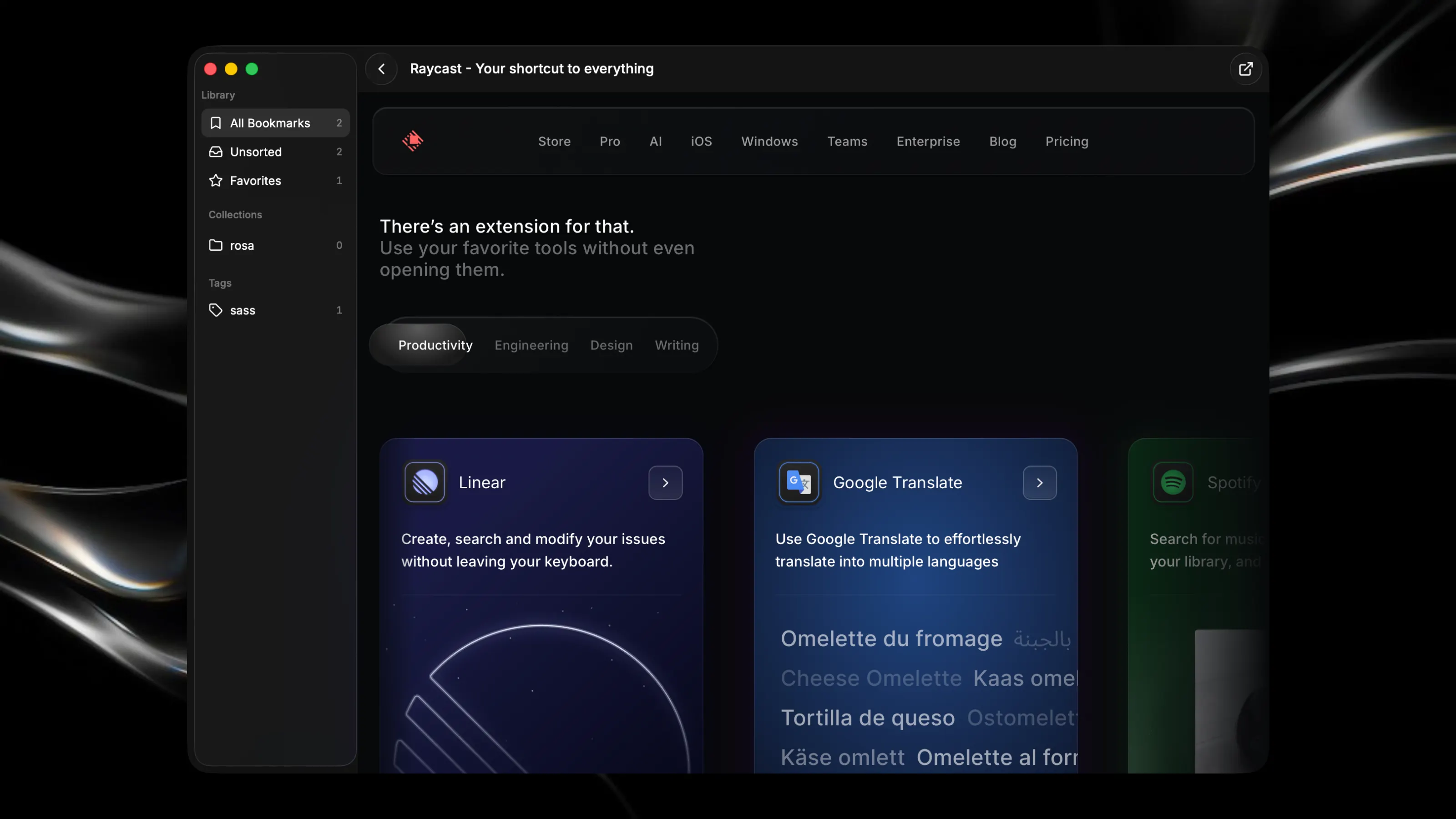Click the Spotify card title
Viewport: 1456px width, 819px height.
pyautogui.click(x=1234, y=482)
